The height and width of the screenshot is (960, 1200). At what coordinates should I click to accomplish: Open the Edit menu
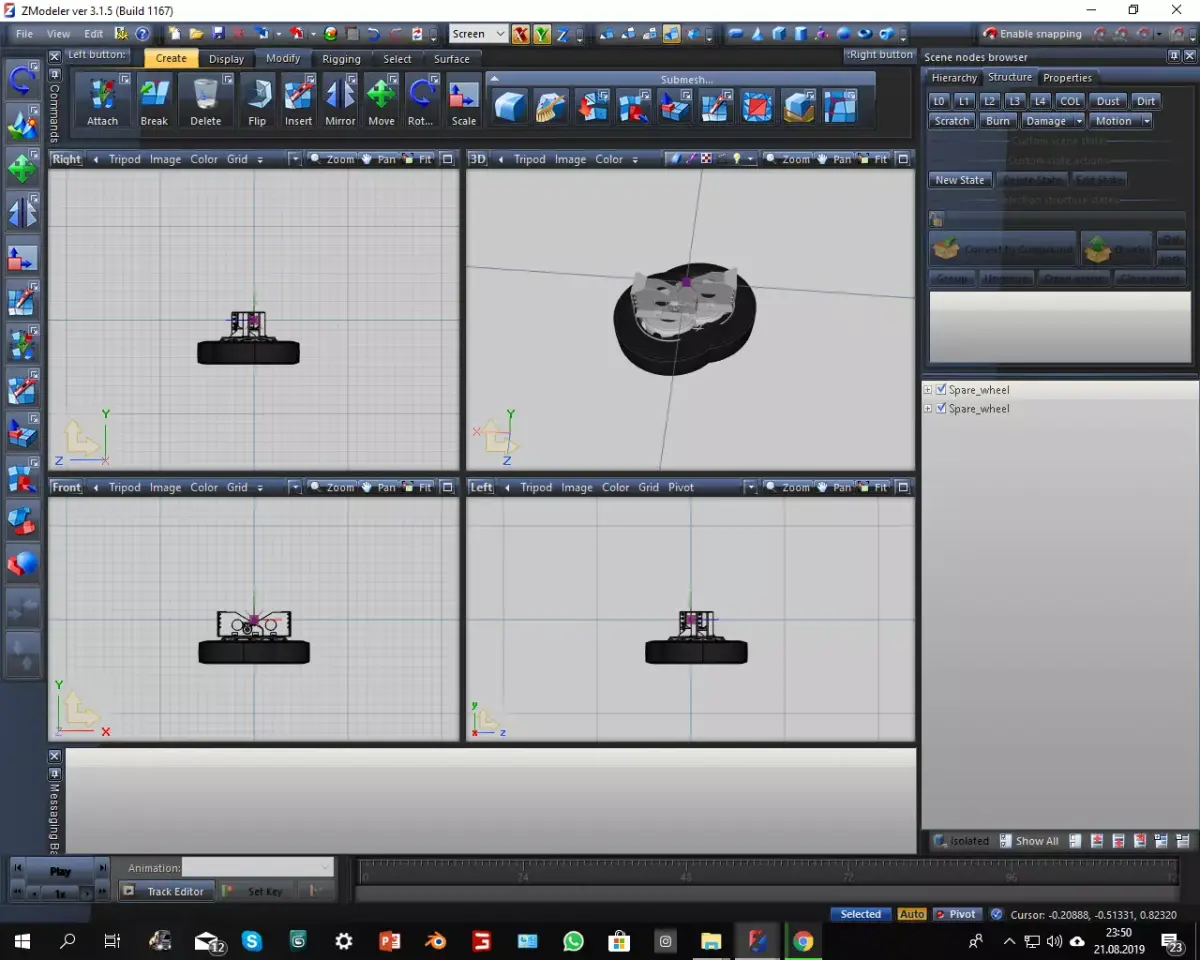click(x=93, y=33)
